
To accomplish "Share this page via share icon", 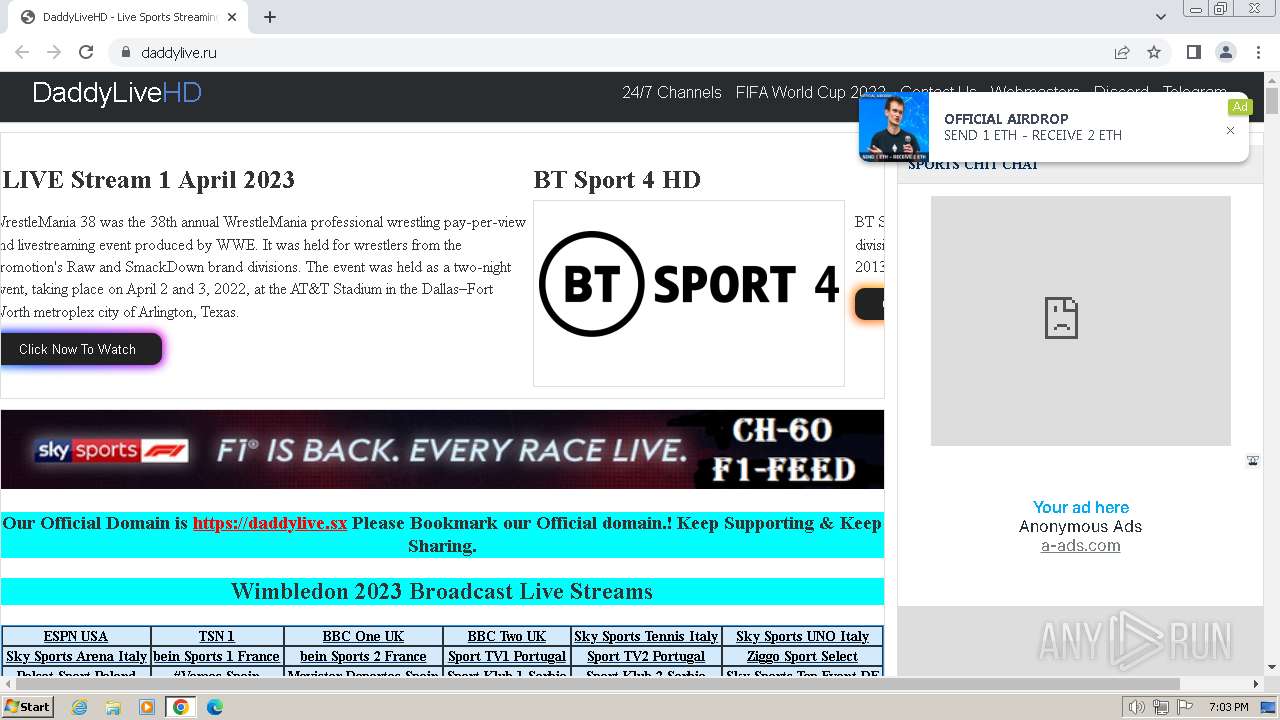I will click(x=1122, y=52).
